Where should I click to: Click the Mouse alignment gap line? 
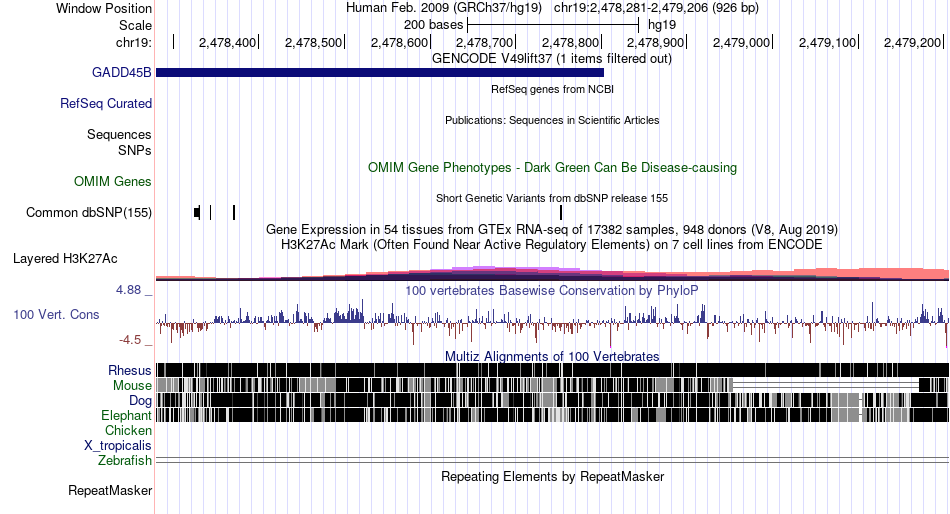(x=826, y=385)
